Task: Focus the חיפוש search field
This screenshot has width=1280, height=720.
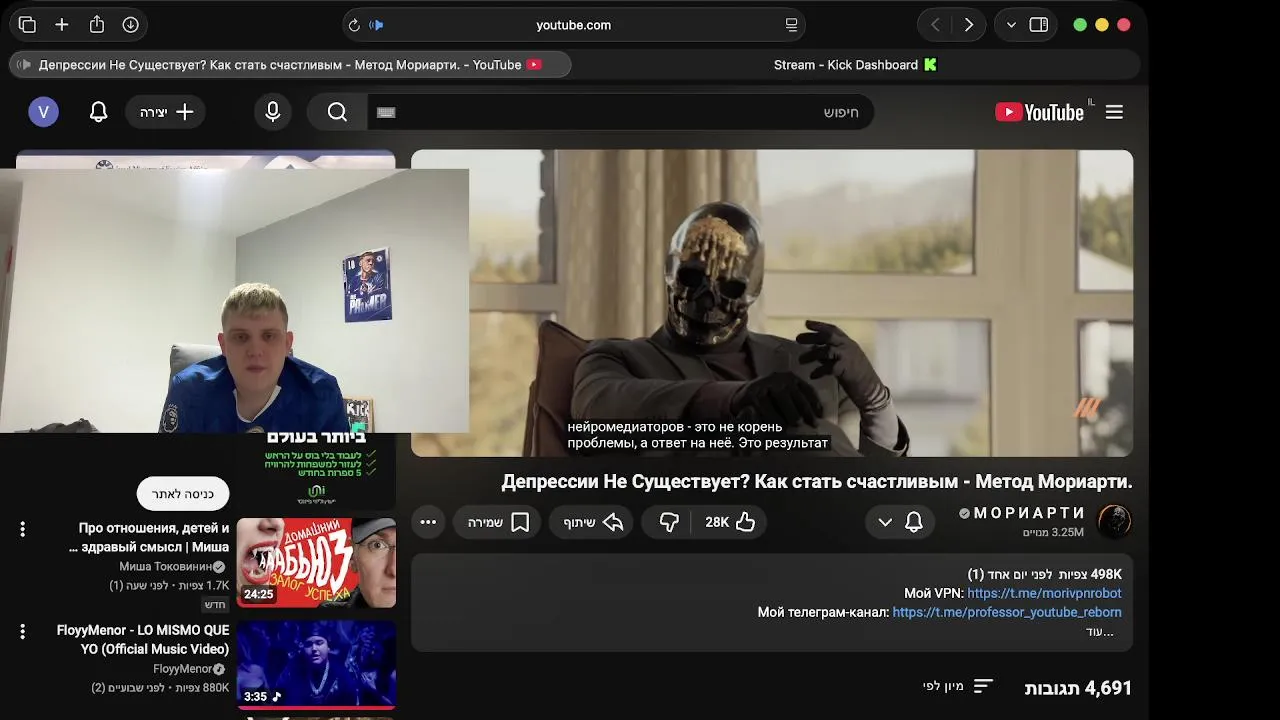Action: [620, 112]
